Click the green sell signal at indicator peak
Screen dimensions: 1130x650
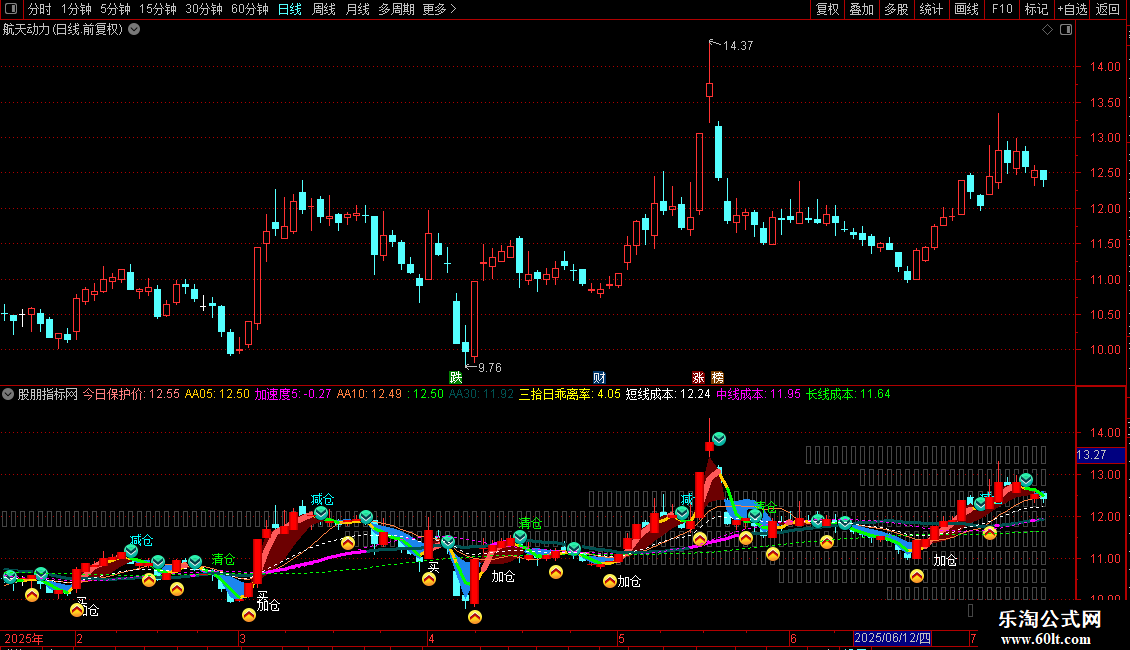pyautogui.click(x=719, y=439)
